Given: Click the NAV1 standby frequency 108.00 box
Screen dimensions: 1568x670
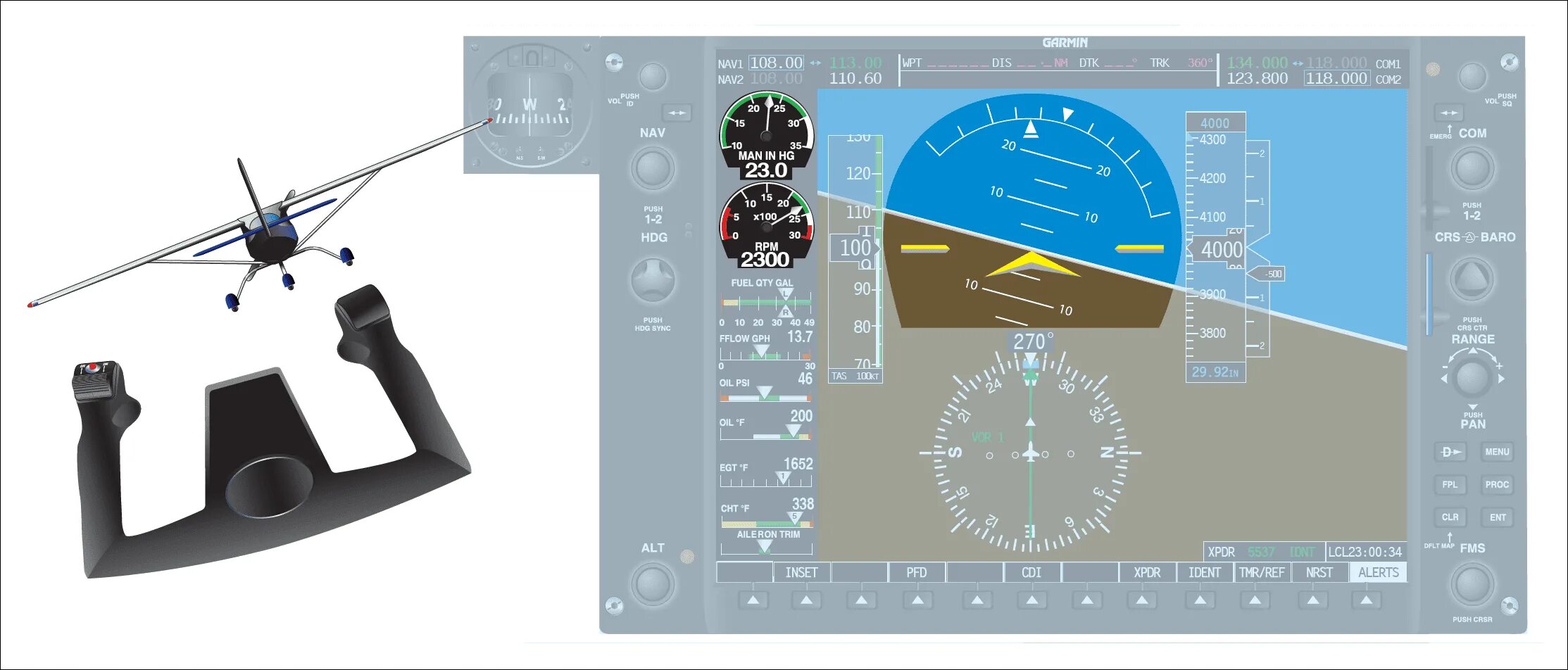Looking at the screenshot, I should pyautogui.click(x=777, y=63).
